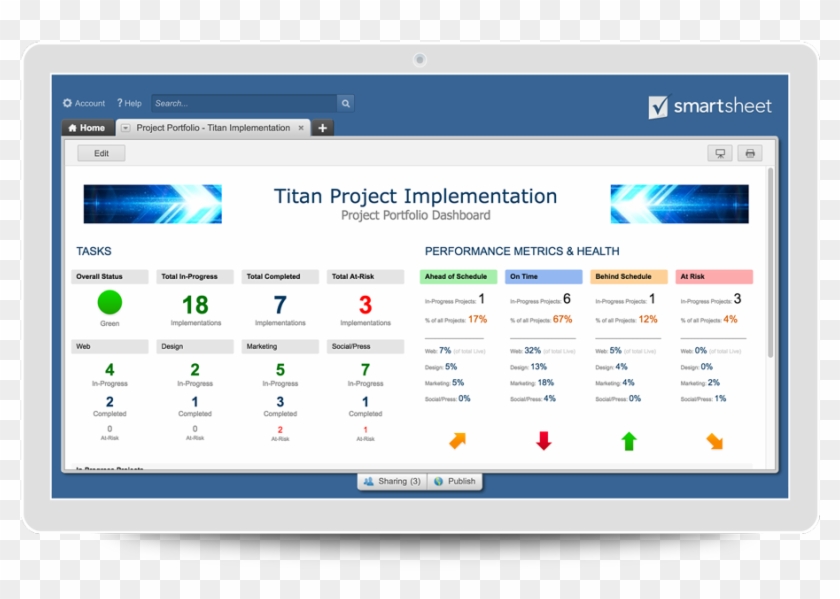
Task: Click Design In-Progress value 2
Action: (x=195, y=370)
